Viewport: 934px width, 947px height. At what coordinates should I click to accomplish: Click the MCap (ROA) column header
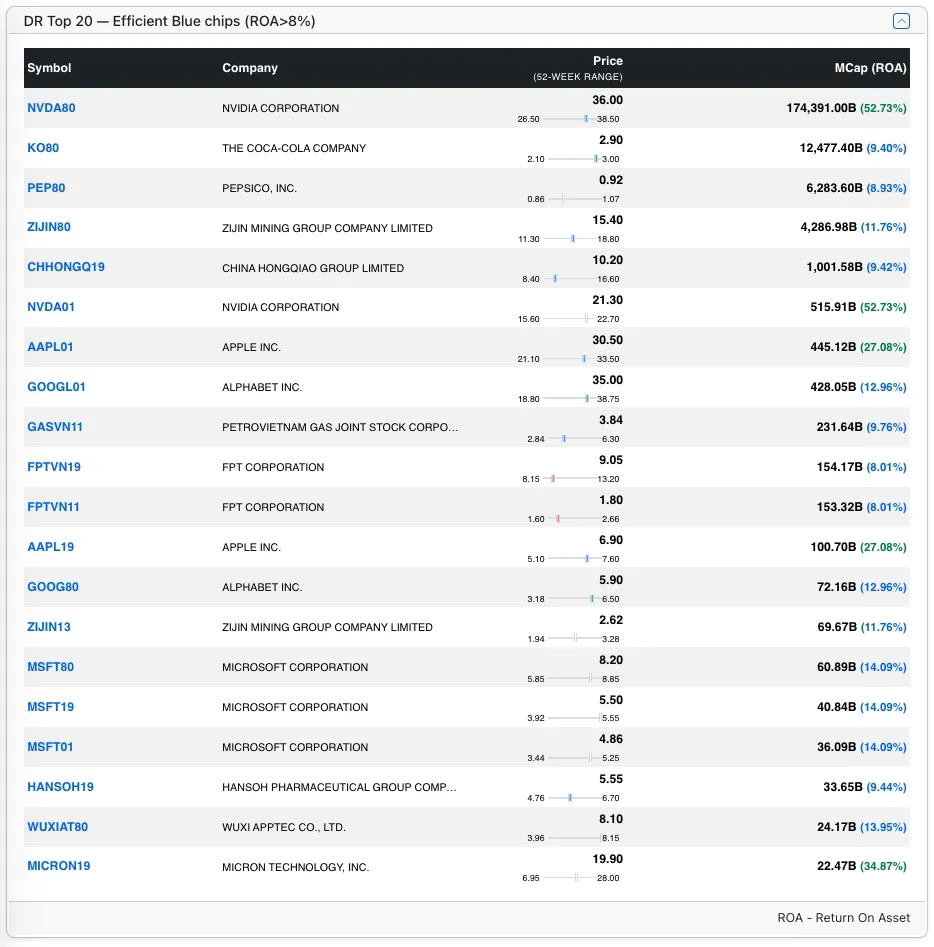(x=871, y=68)
